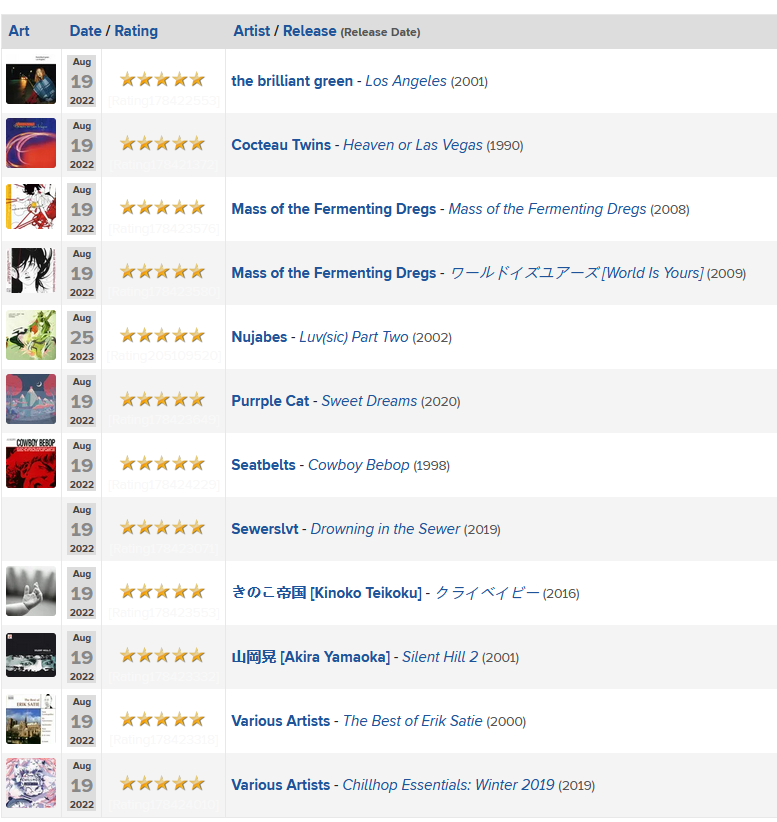777x822 pixels.
Task: Click the Sweet Dreams cover image
Action: [31, 399]
